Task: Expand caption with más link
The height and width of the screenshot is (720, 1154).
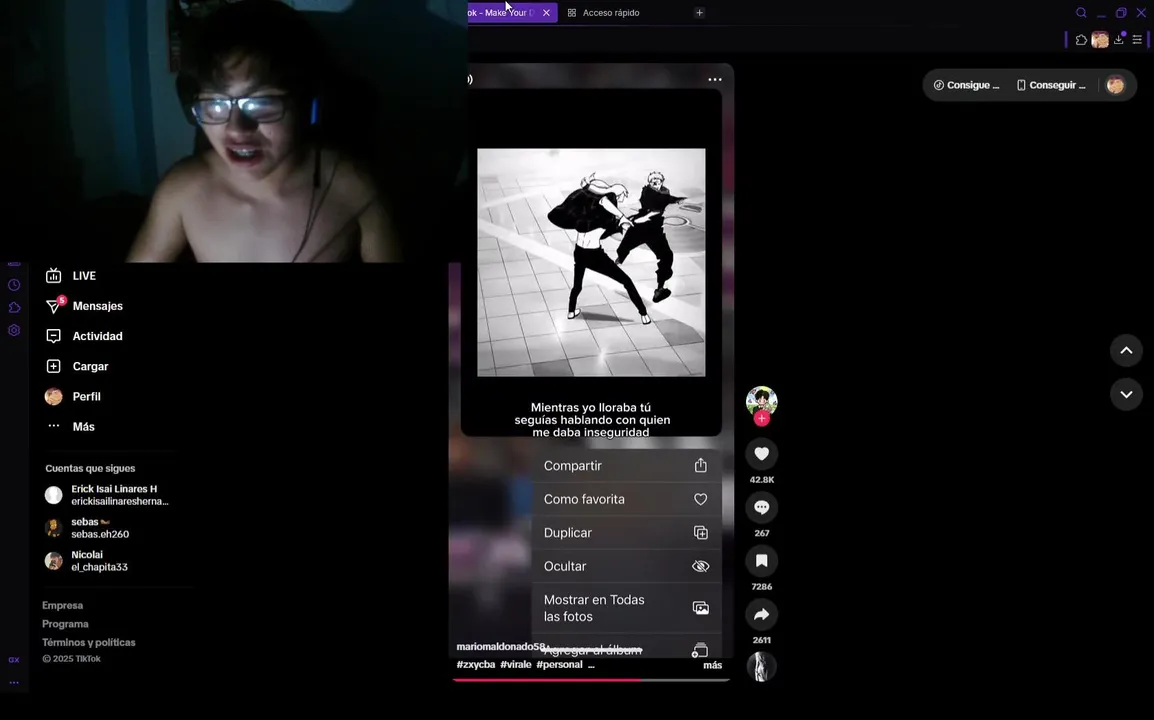Action: pyautogui.click(x=712, y=666)
